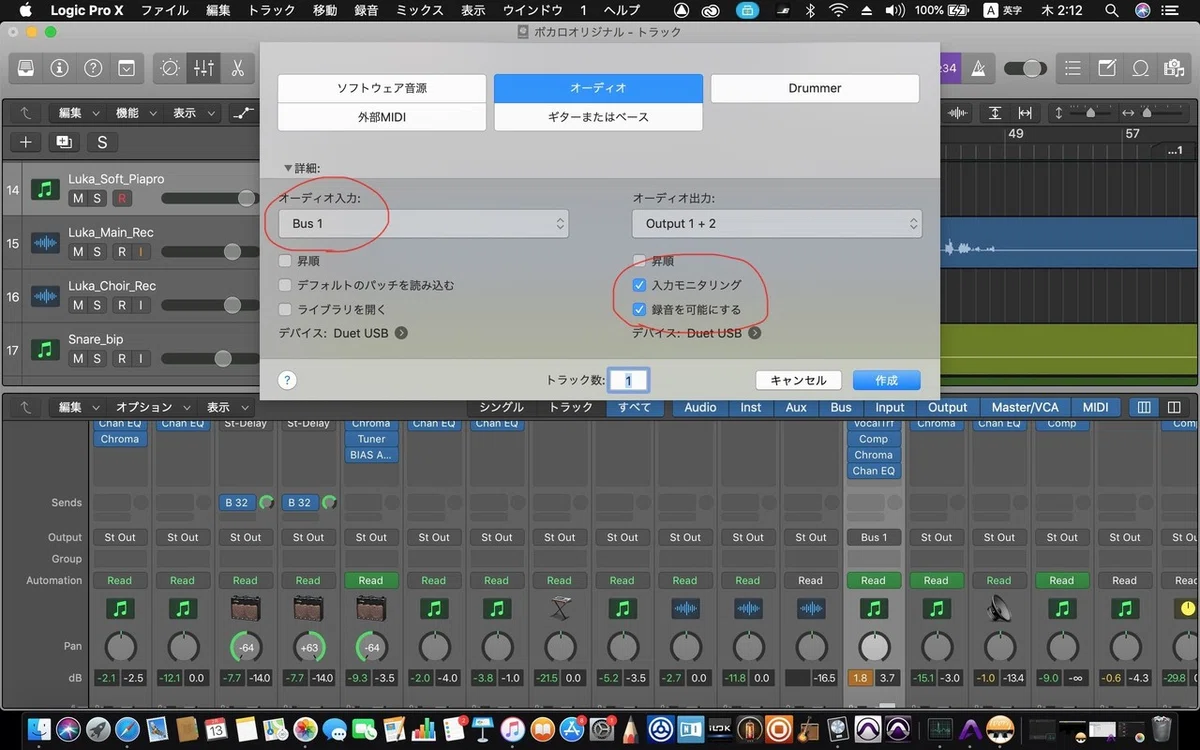Click Luka_Soft_Piapro track instrument icon
The height and width of the screenshot is (750, 1200).
[45, 189]
